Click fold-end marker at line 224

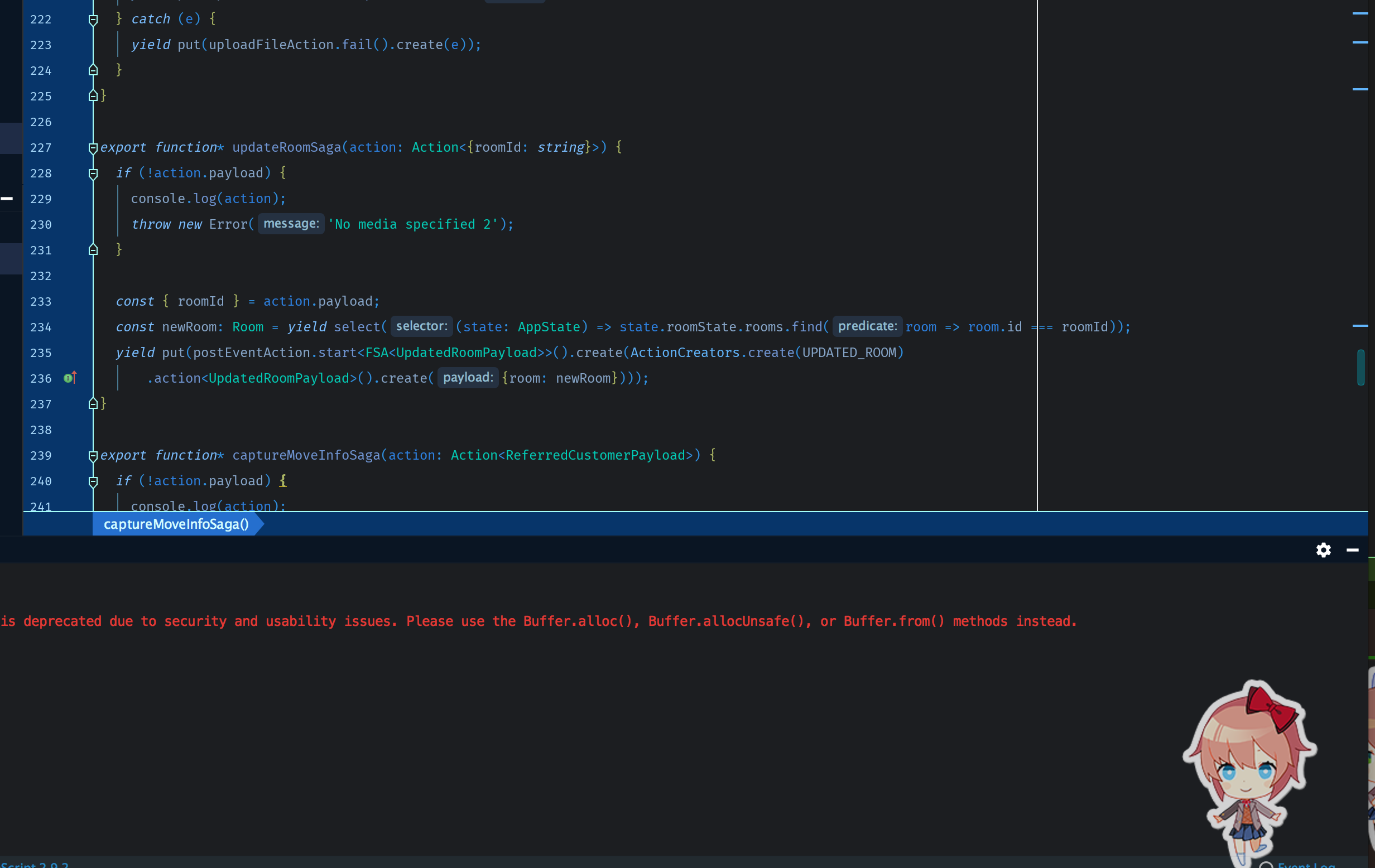[93, 70]
